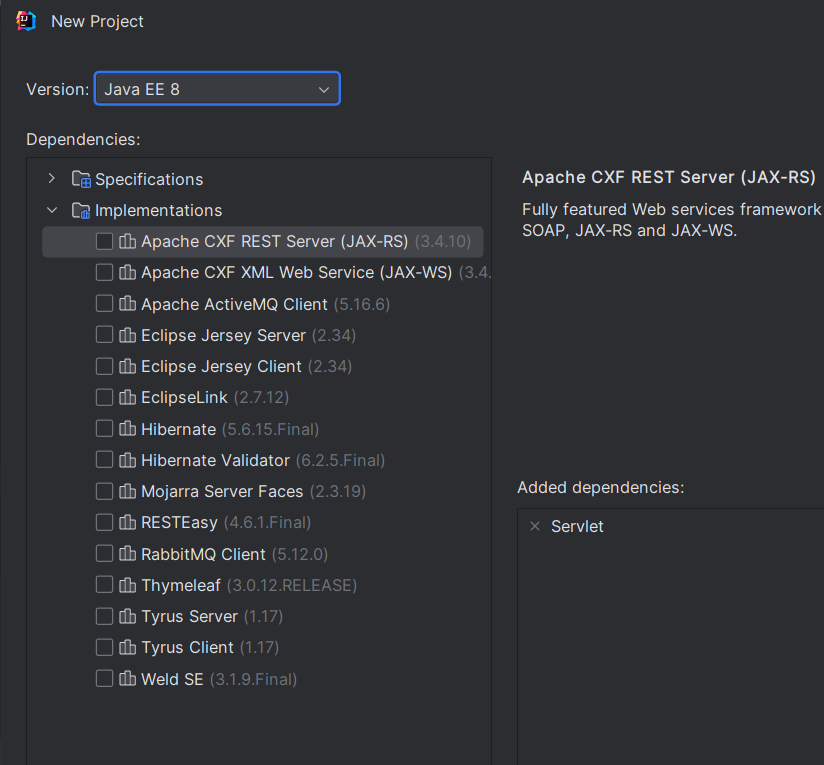Screen dimensions: 824x765
Task: Click the library icon beside Hibernate (5.6.15.Final)
Action: pyautogui.click(x=127, y=429)
